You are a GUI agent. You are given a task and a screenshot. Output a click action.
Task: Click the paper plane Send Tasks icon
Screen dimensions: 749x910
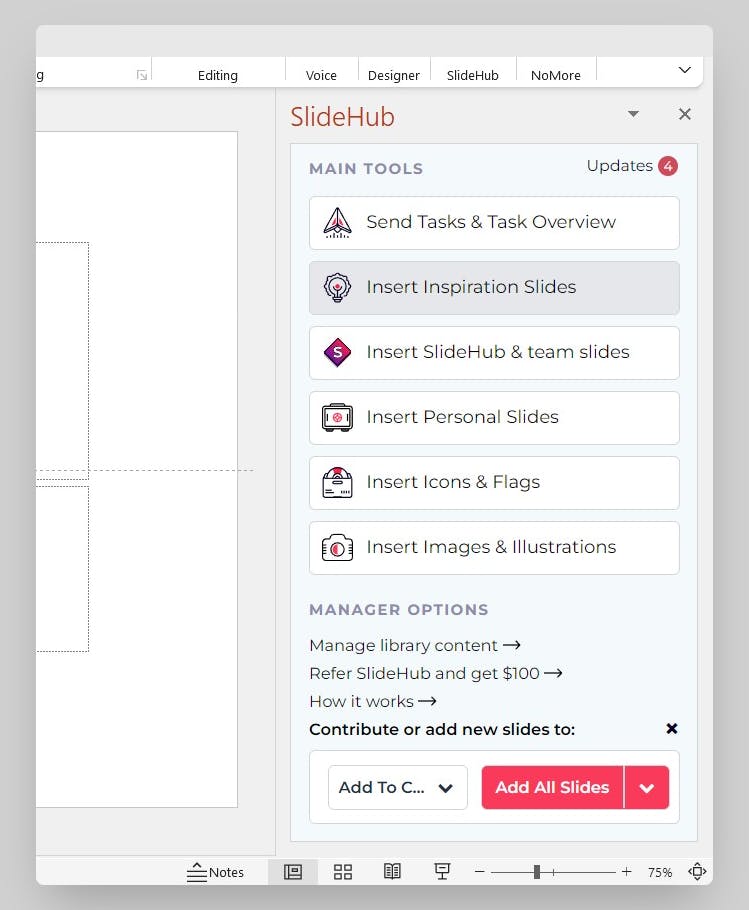click(337, 223)
